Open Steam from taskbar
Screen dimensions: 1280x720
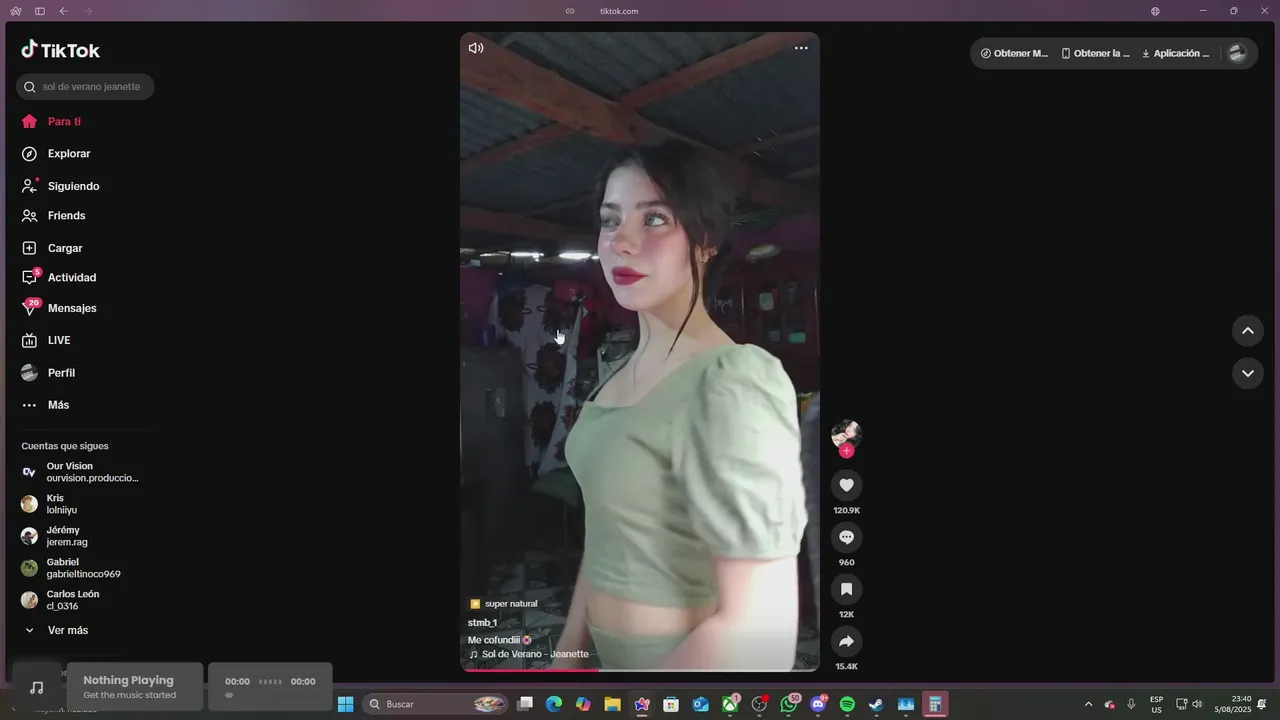pyautogui.click(x=876, y=704)
